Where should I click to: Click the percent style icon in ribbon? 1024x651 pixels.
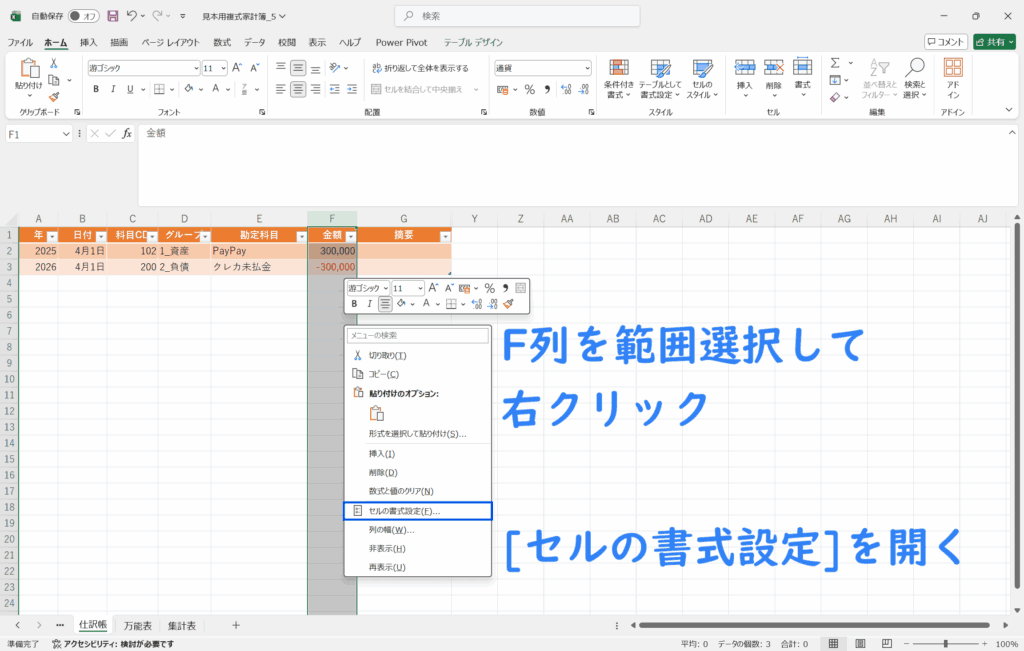(x=530, y=89)
